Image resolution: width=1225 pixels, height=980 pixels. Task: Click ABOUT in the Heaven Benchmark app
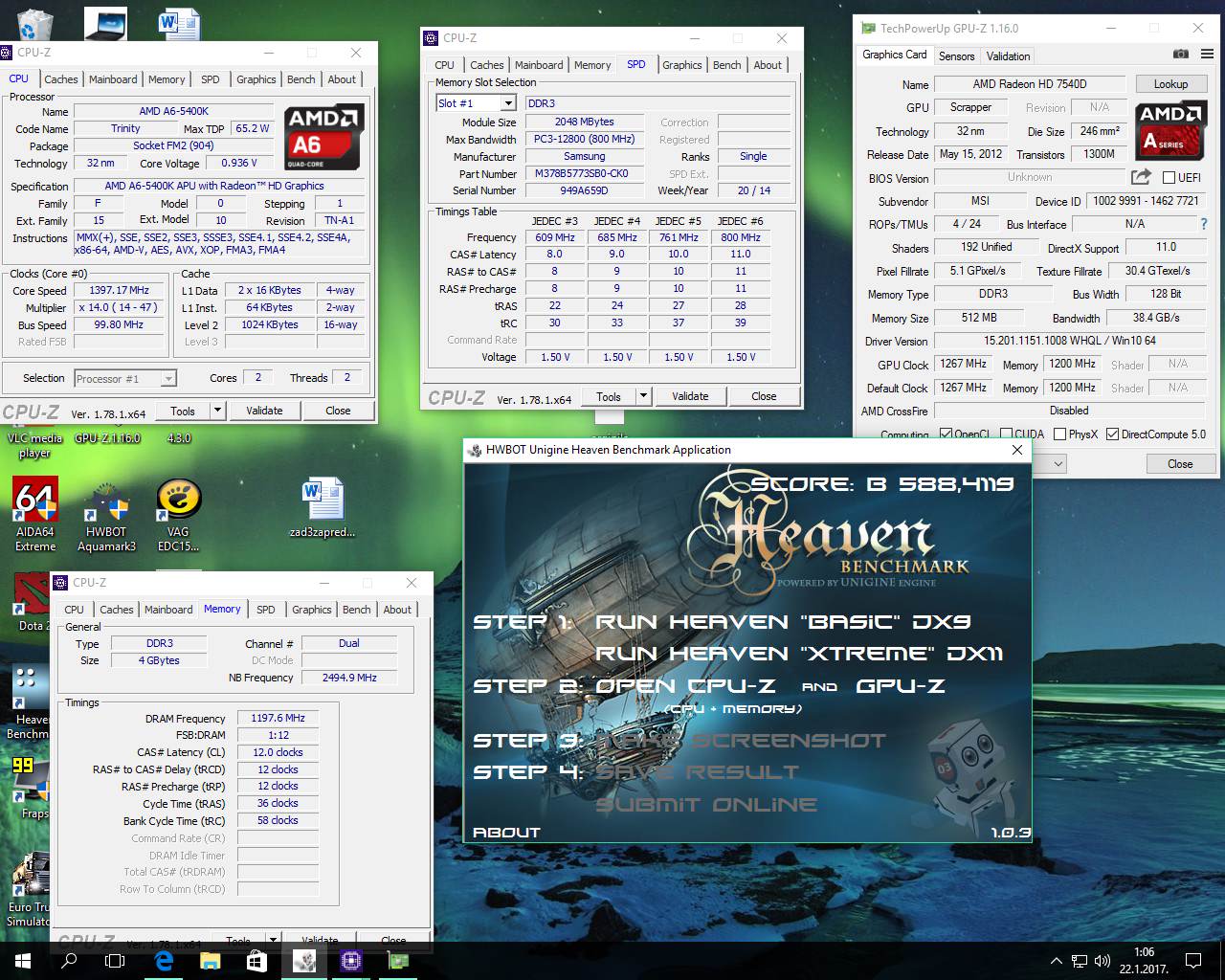(x=506, y=833)
